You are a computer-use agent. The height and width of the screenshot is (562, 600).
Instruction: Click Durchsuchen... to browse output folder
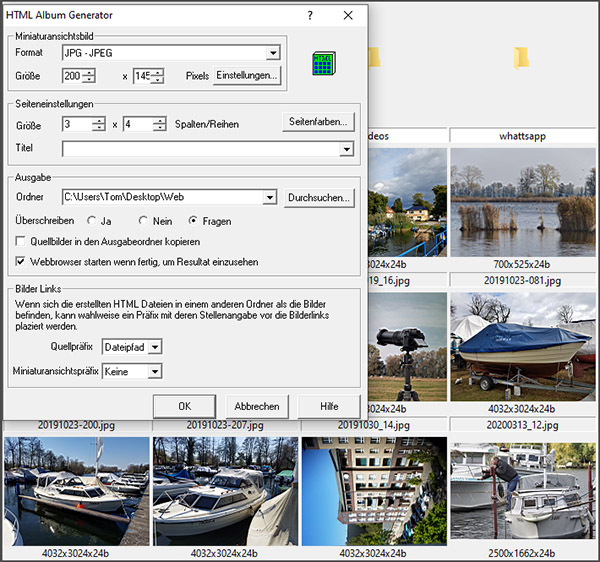point(319,198)
